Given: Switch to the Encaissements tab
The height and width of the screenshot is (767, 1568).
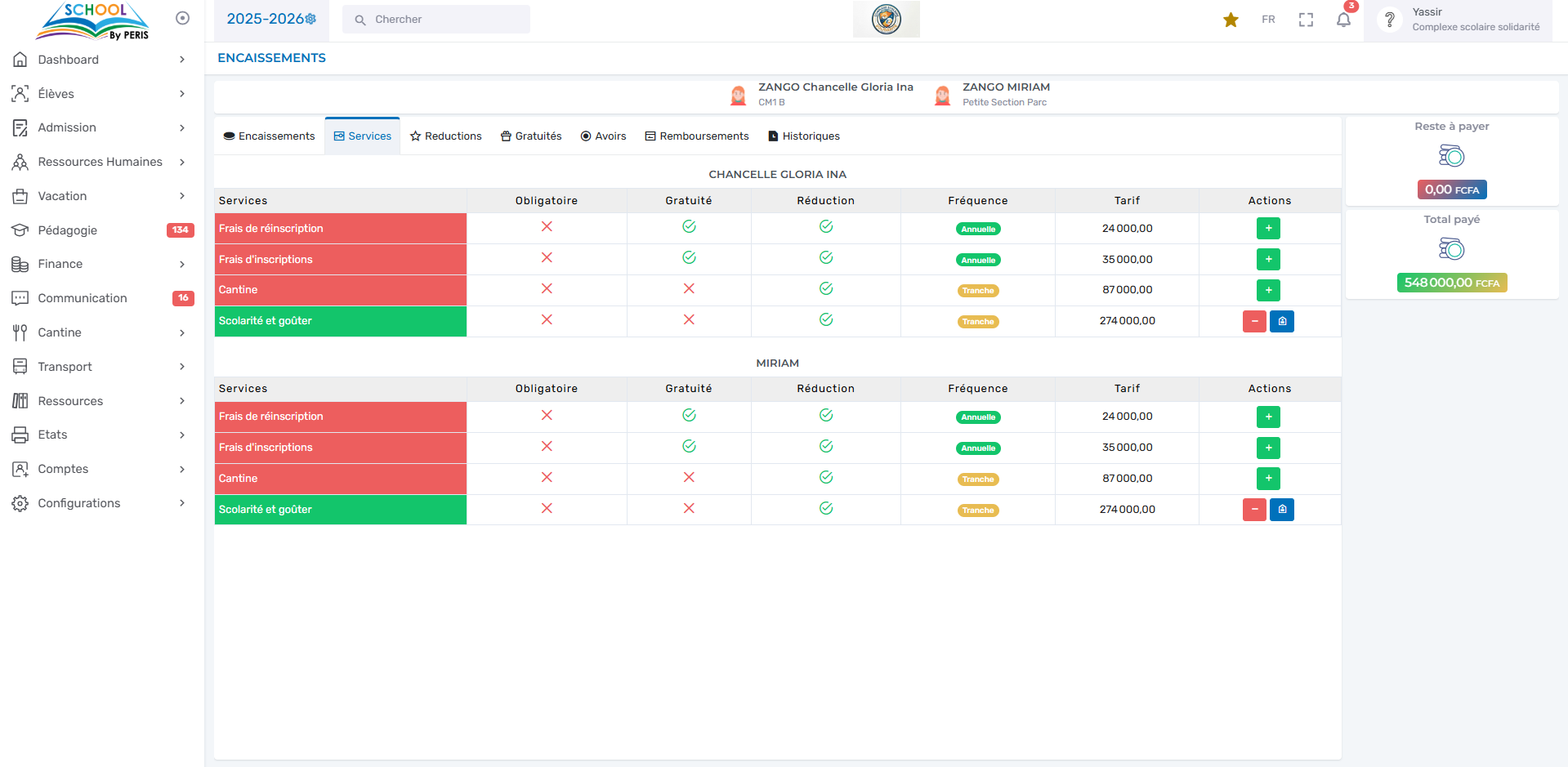Looking at the screenshot, I should click(269, 136).
